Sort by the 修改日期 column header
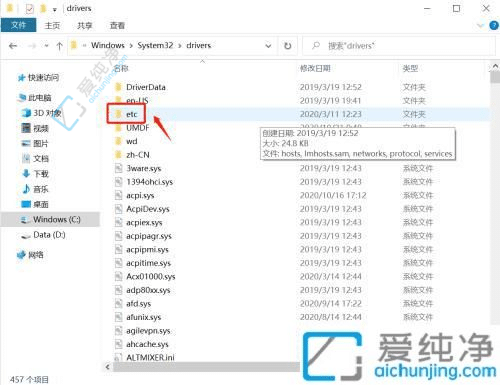The height and width of the screenshot is (385, 500). point(315,68)
